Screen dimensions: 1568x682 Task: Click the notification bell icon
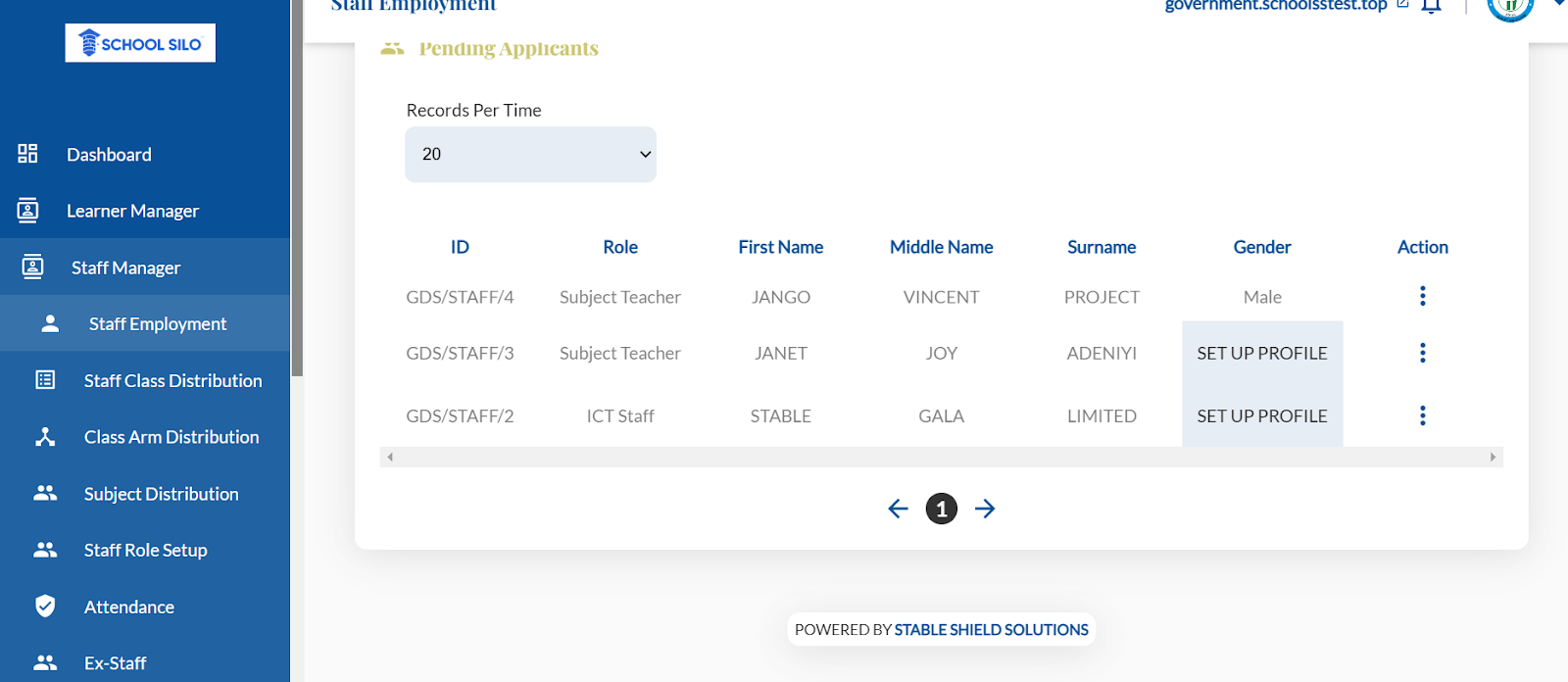click(1431, 6)
